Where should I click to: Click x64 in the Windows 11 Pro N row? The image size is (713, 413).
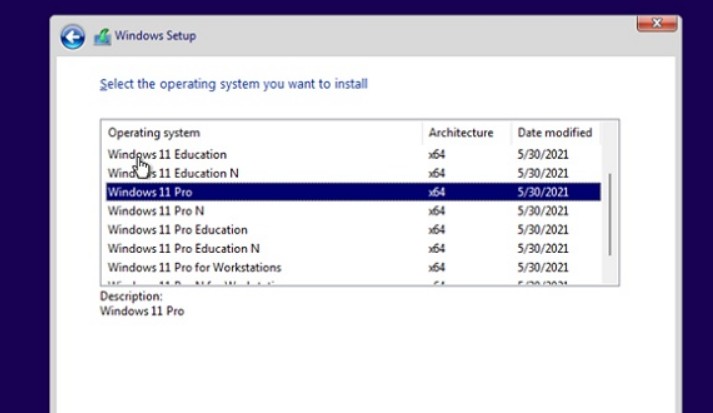pyautogui.click(x=437, y=211)
